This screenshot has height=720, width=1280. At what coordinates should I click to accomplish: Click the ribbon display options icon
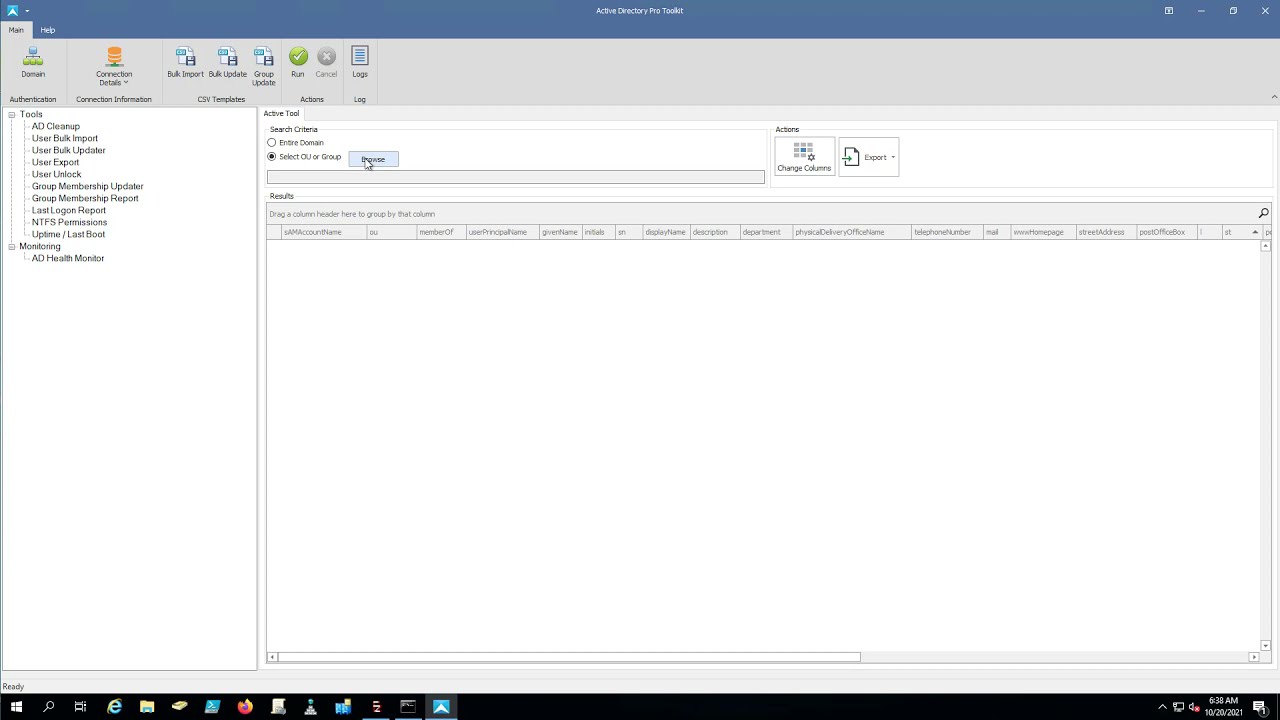(x=1169, y=11)
